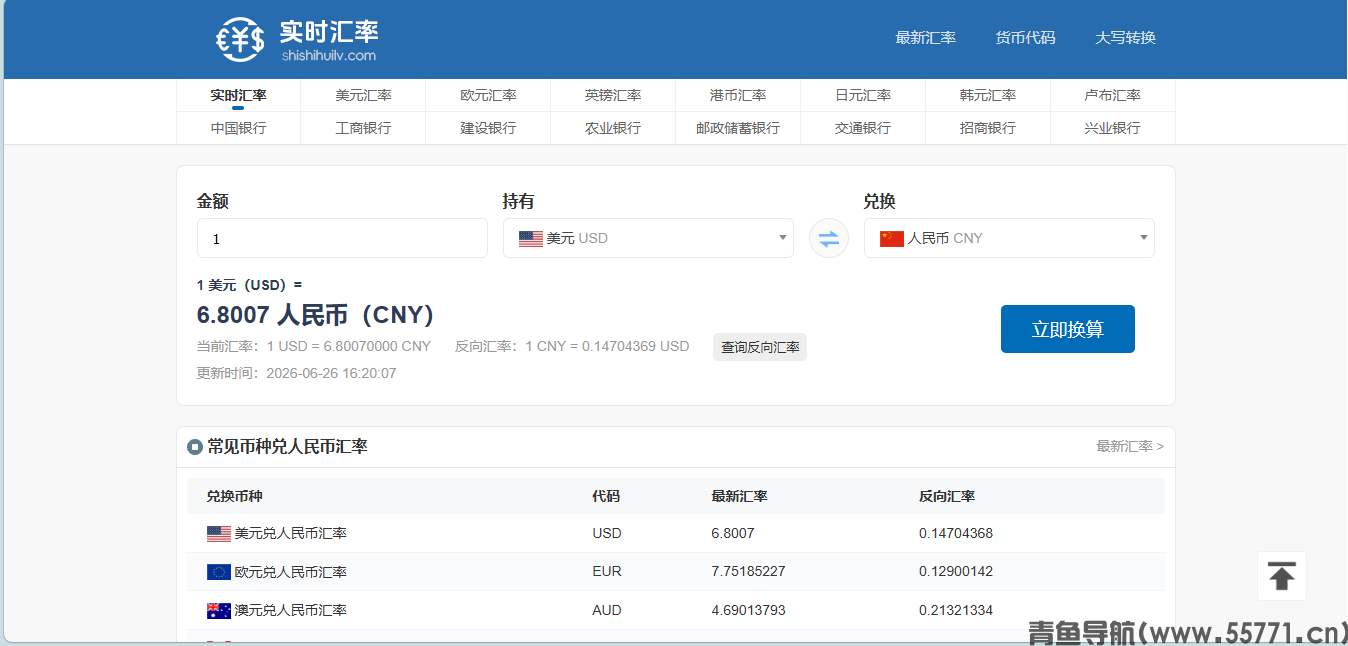Open the 中国银行 tab
The height and width of the screenshot is (646, 1348).
coord(238,128)
